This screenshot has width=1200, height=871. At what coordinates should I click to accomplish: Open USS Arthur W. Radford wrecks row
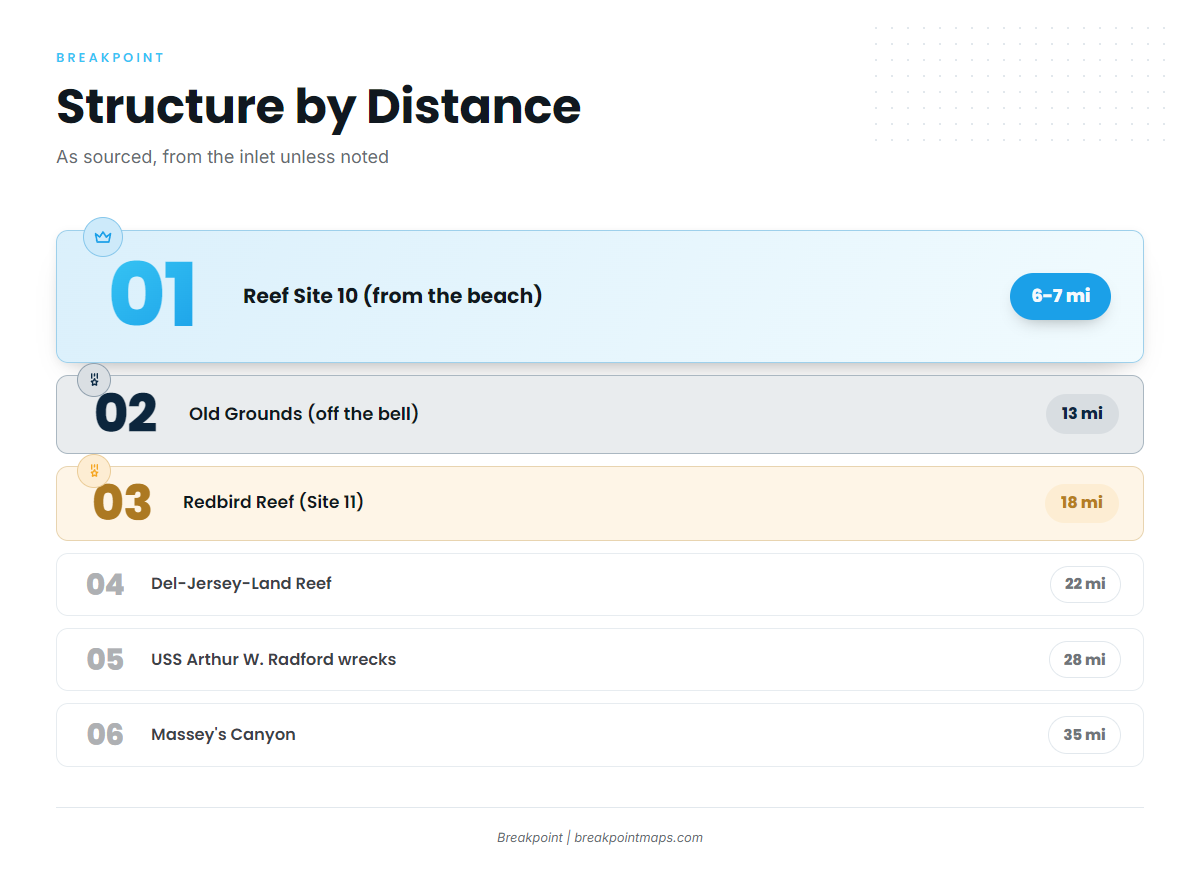click(600, 660)
